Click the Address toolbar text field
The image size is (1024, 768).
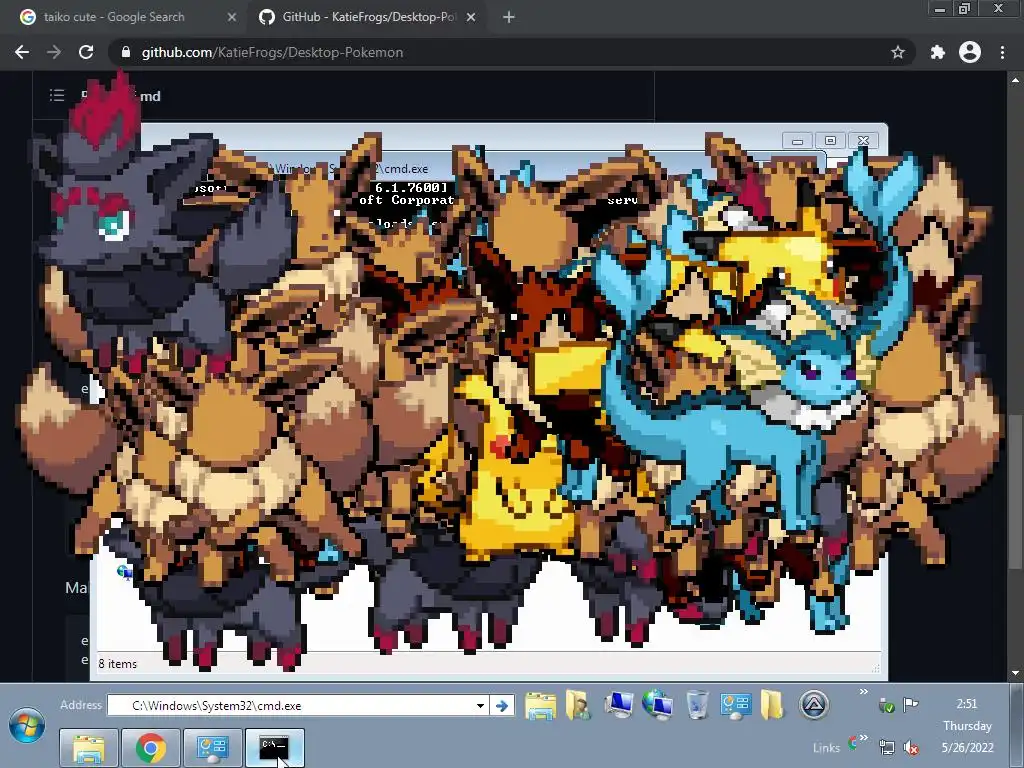(298, 705)
